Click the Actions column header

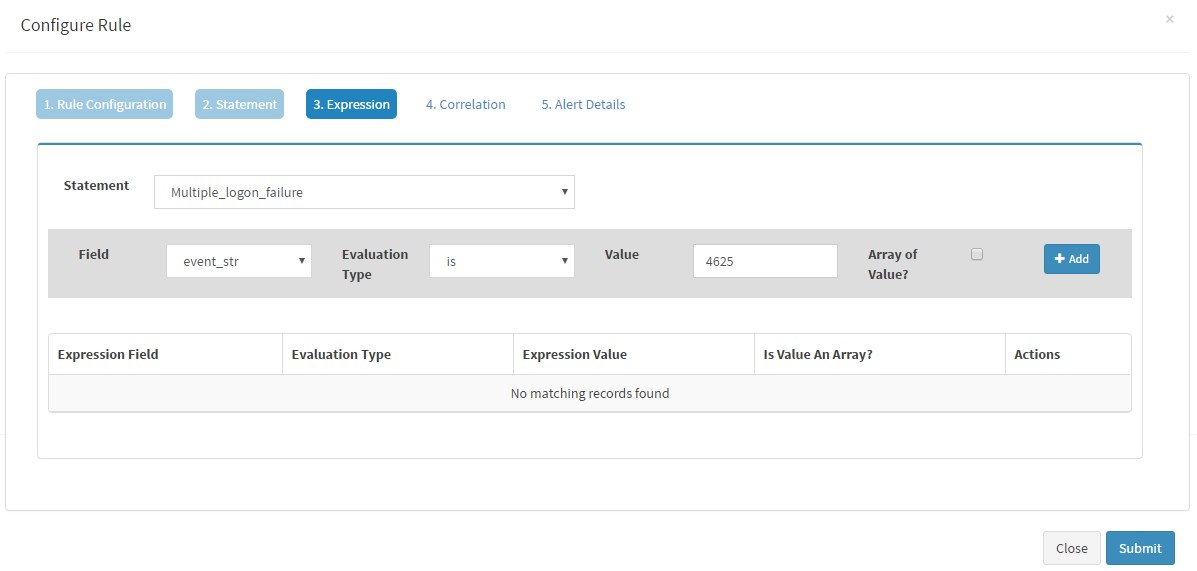click(1068, 354)
